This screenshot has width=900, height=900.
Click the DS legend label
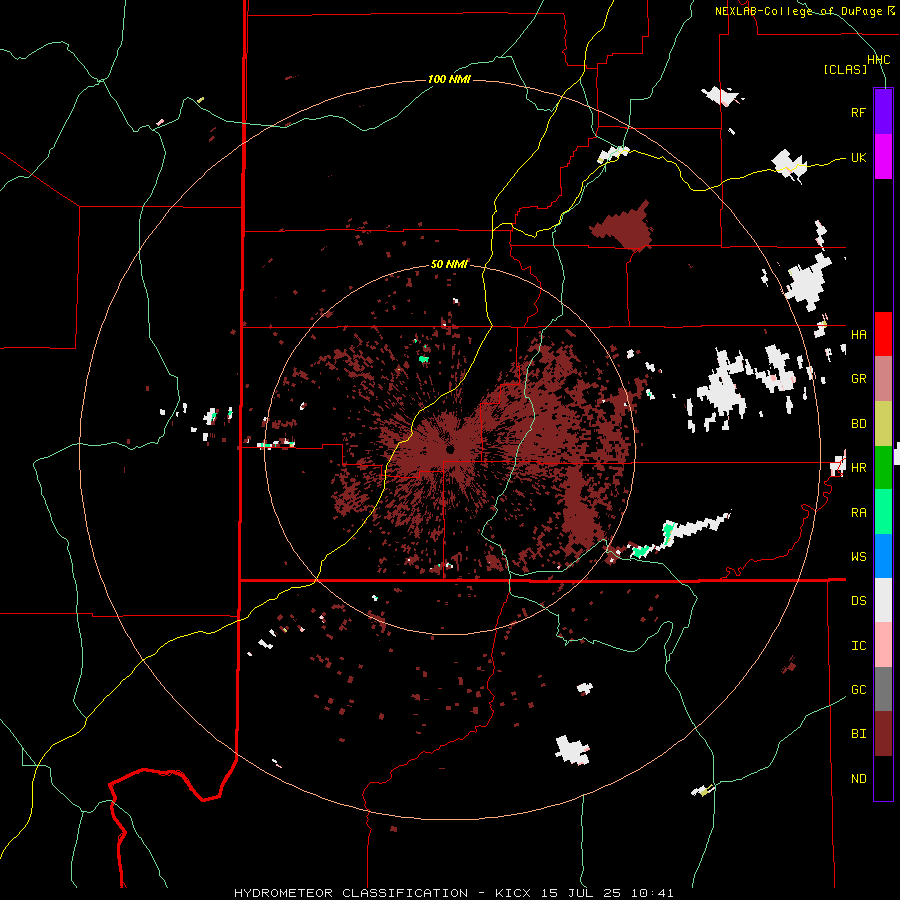[x=858, y=601]
